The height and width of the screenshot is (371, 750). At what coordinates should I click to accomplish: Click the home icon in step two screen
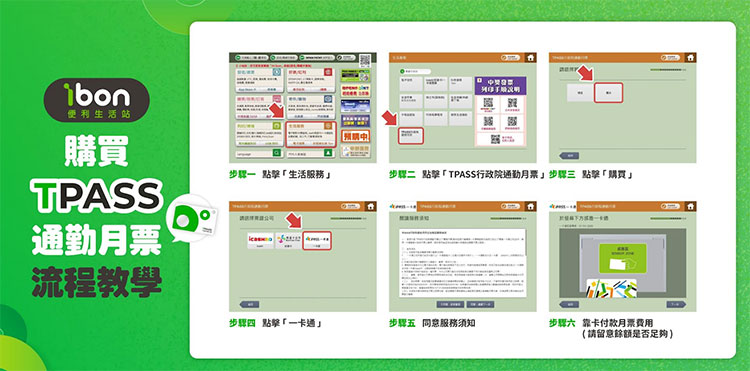[530, 57]
